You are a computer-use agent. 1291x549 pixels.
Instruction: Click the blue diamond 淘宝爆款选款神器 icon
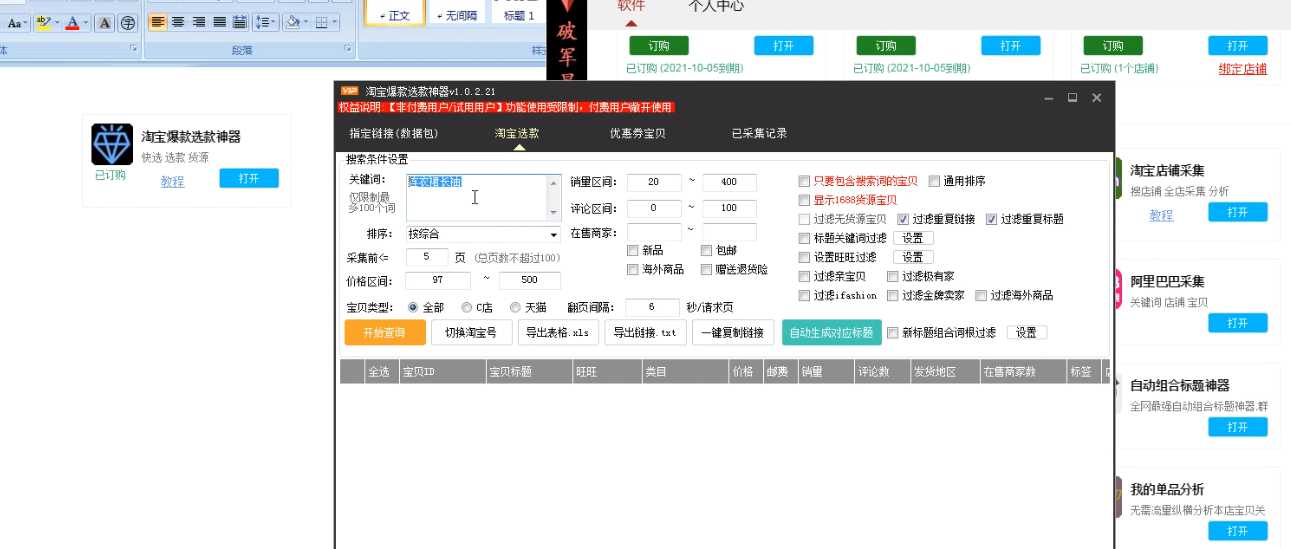pos(111,144)
